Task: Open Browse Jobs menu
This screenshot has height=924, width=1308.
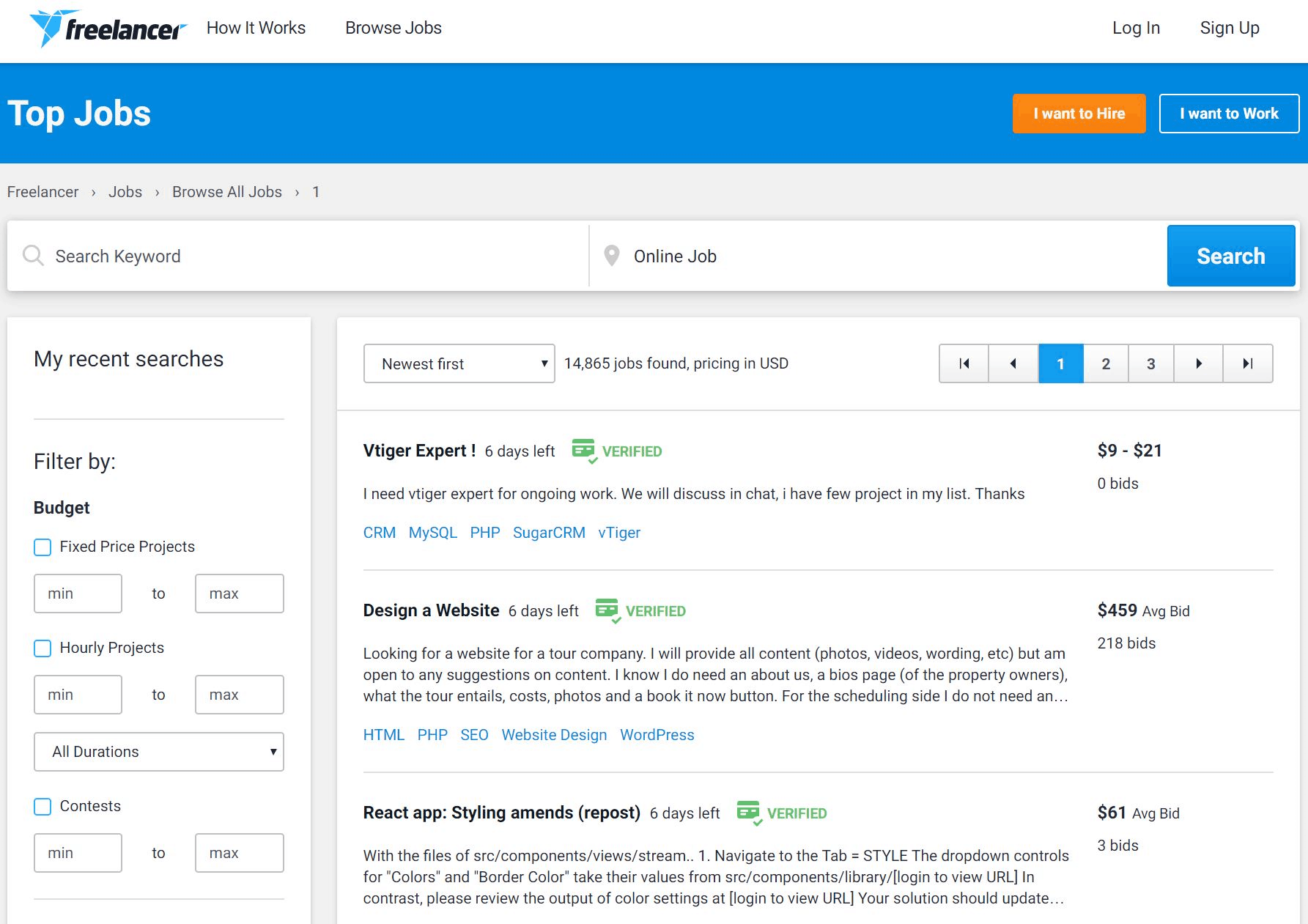Action: tap(393, 28)
